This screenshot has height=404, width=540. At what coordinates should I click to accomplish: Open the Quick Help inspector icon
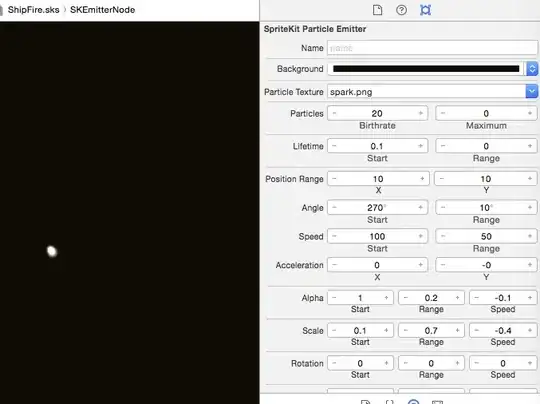pos(401,10)
